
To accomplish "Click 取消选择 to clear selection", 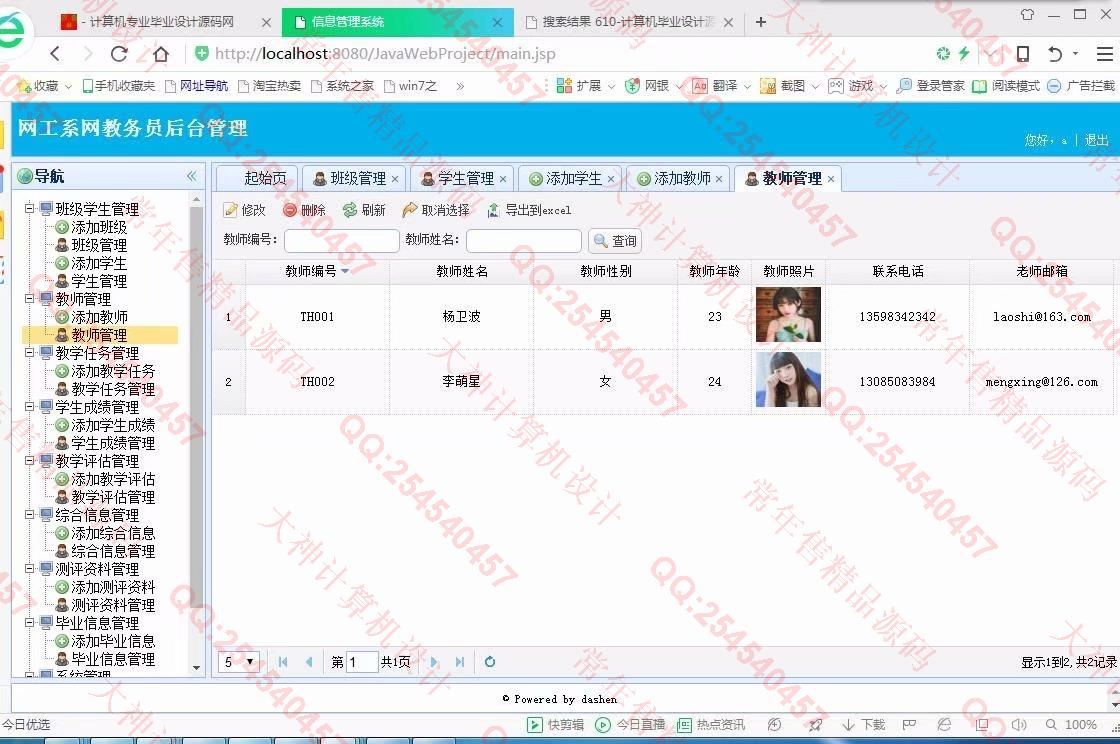I will coord(436,210).
